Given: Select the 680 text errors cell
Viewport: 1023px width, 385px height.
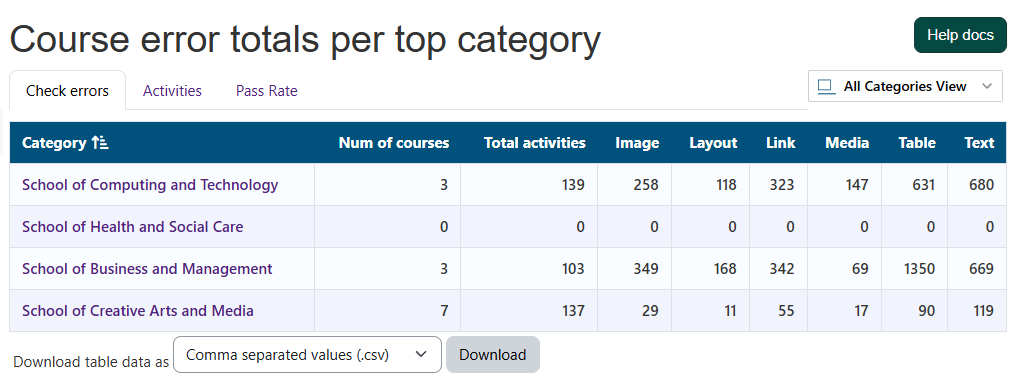Looking at the screenshot, I should pos(977,185).
